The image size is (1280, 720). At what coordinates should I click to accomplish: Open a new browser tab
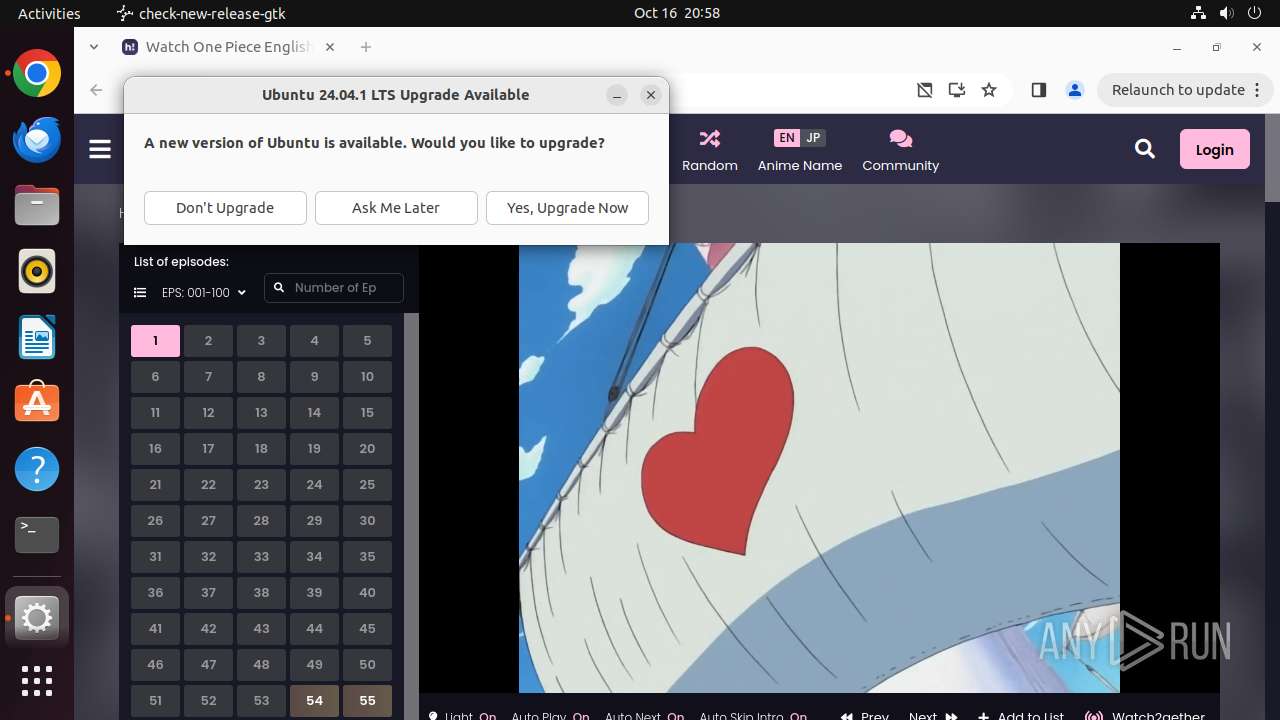tap(366, 47)
